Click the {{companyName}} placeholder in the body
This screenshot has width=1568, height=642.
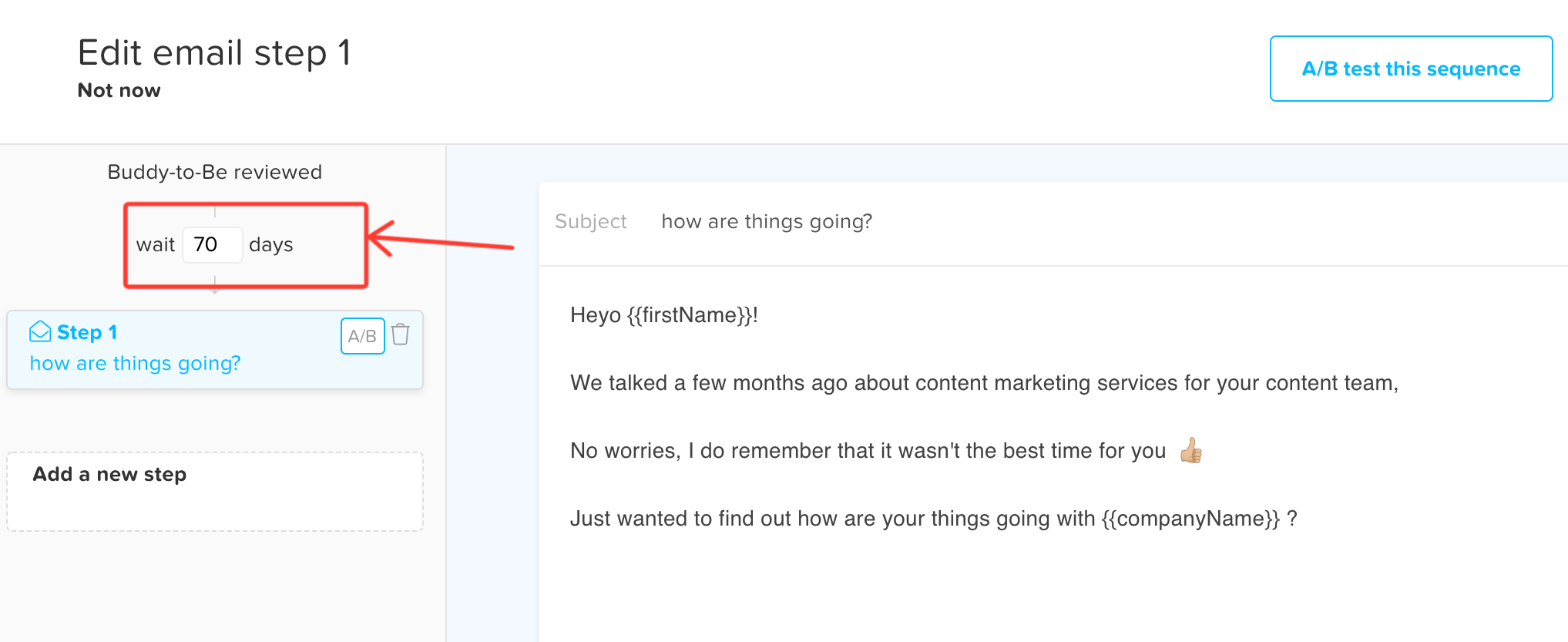point(1190,519)
